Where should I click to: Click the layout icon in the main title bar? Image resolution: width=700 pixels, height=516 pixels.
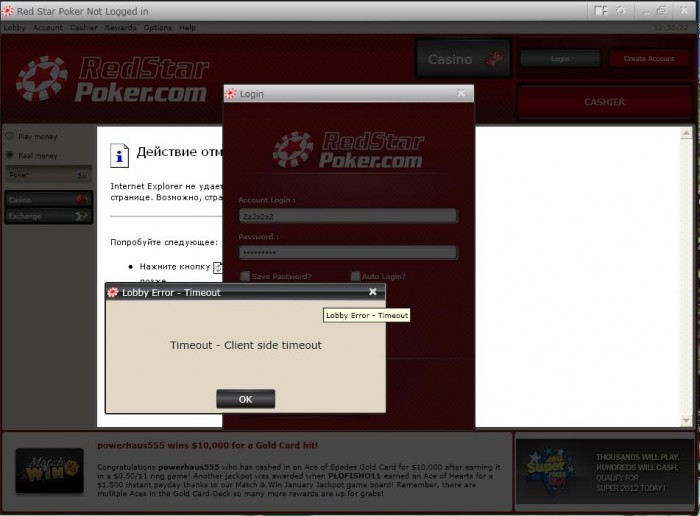601,10
